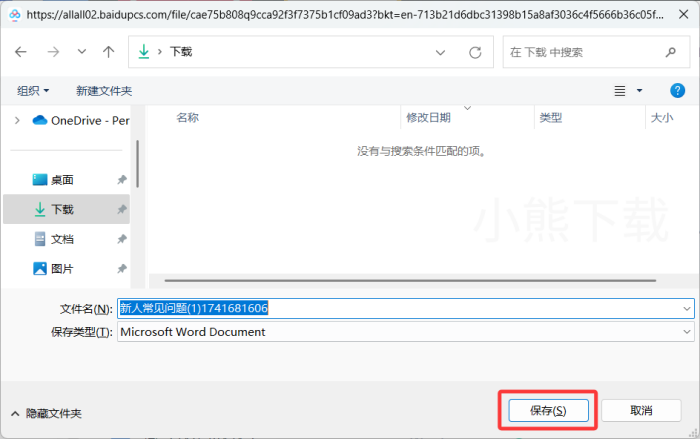
Task: Click the 保存(S) button
Action: [x=548, y=410]
